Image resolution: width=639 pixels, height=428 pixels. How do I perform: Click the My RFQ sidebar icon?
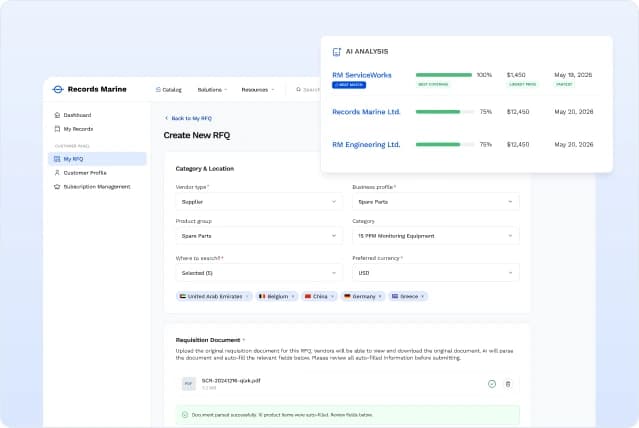(x=57, y=159)
